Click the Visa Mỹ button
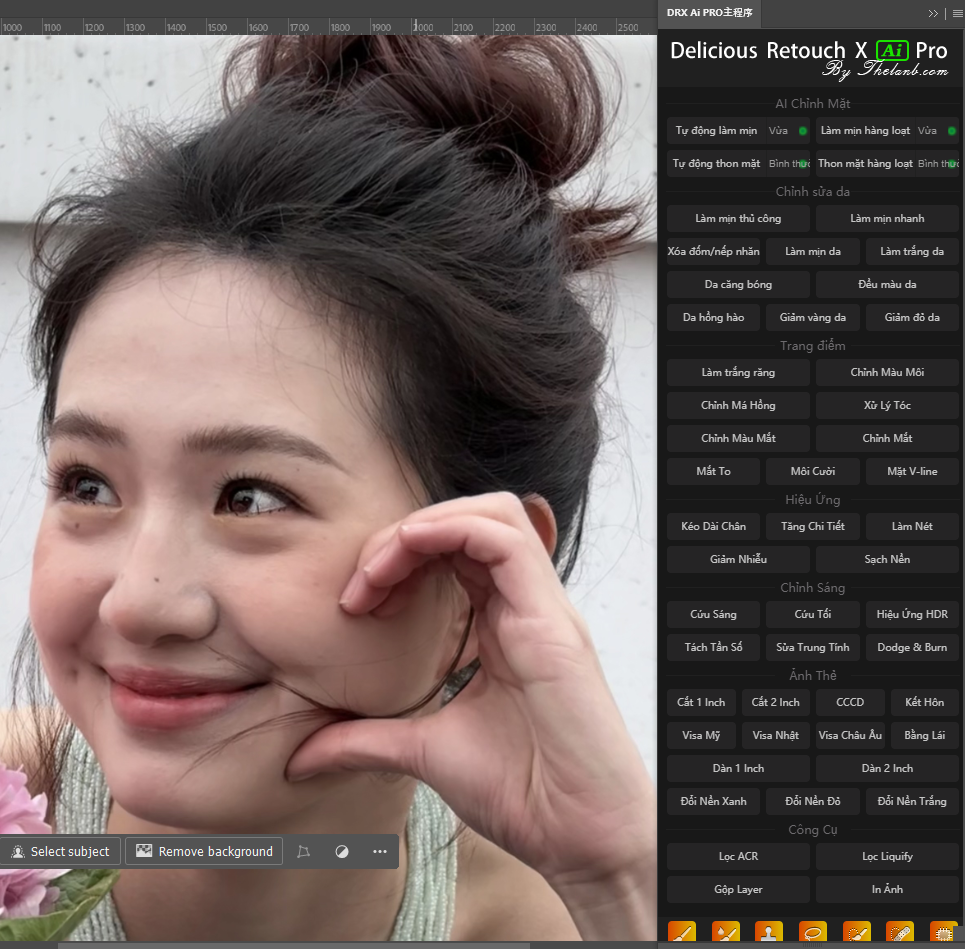The height and width of the screenshot is (949, 965). (701, 735)
